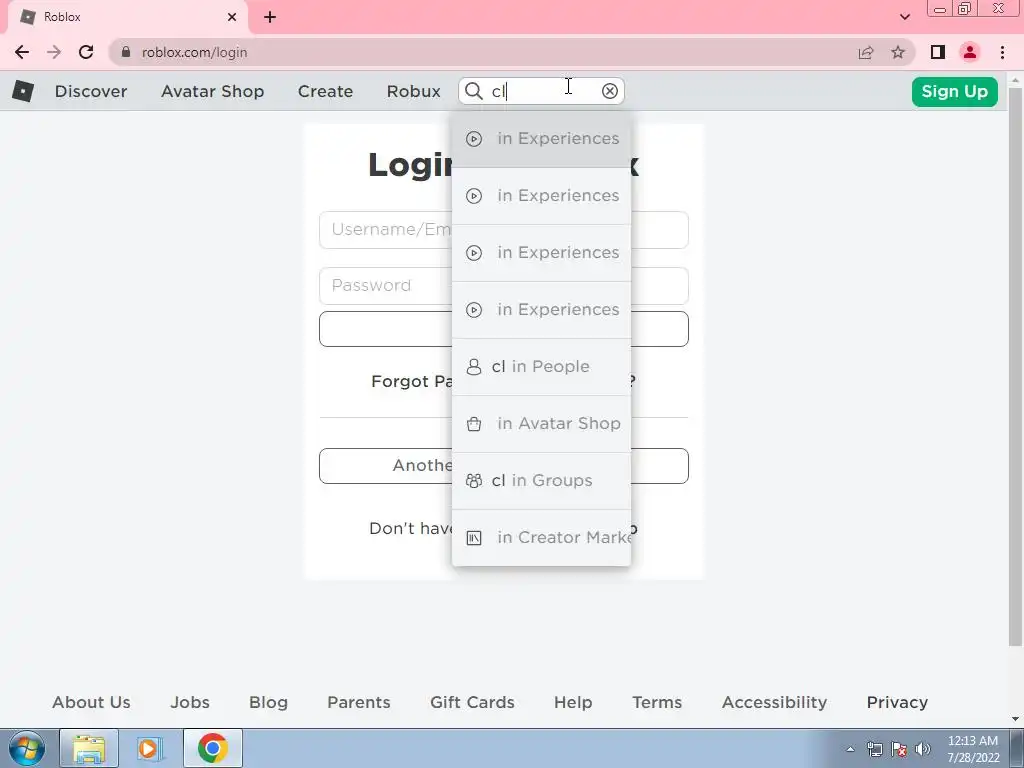Open the Jobs footer link

(x=190, y=703)
